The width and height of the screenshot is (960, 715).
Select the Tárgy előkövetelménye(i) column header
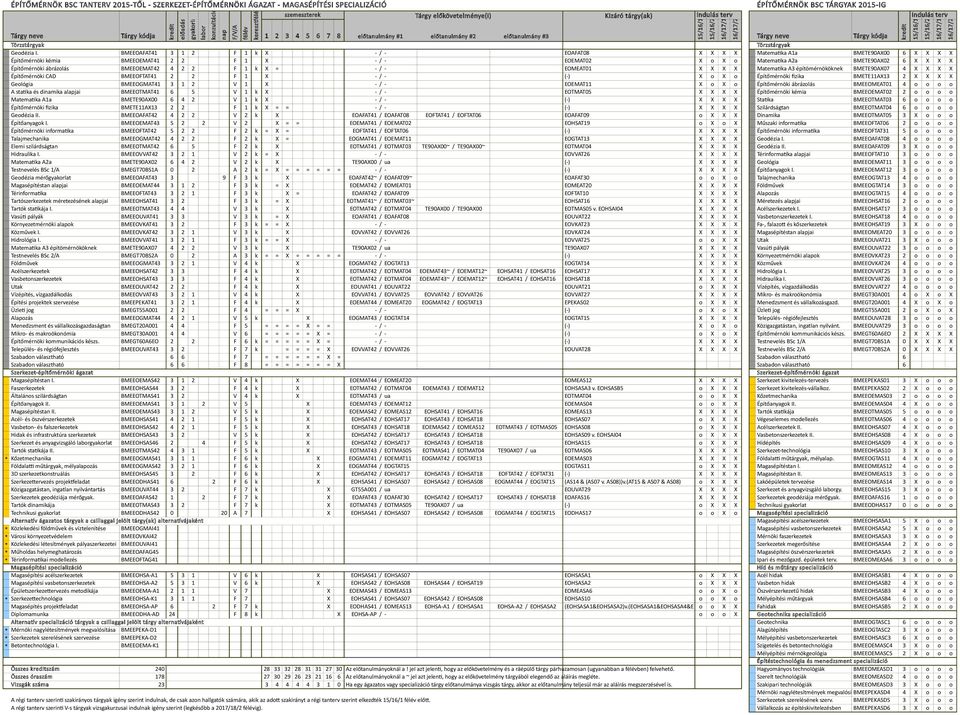pos(452,15)
